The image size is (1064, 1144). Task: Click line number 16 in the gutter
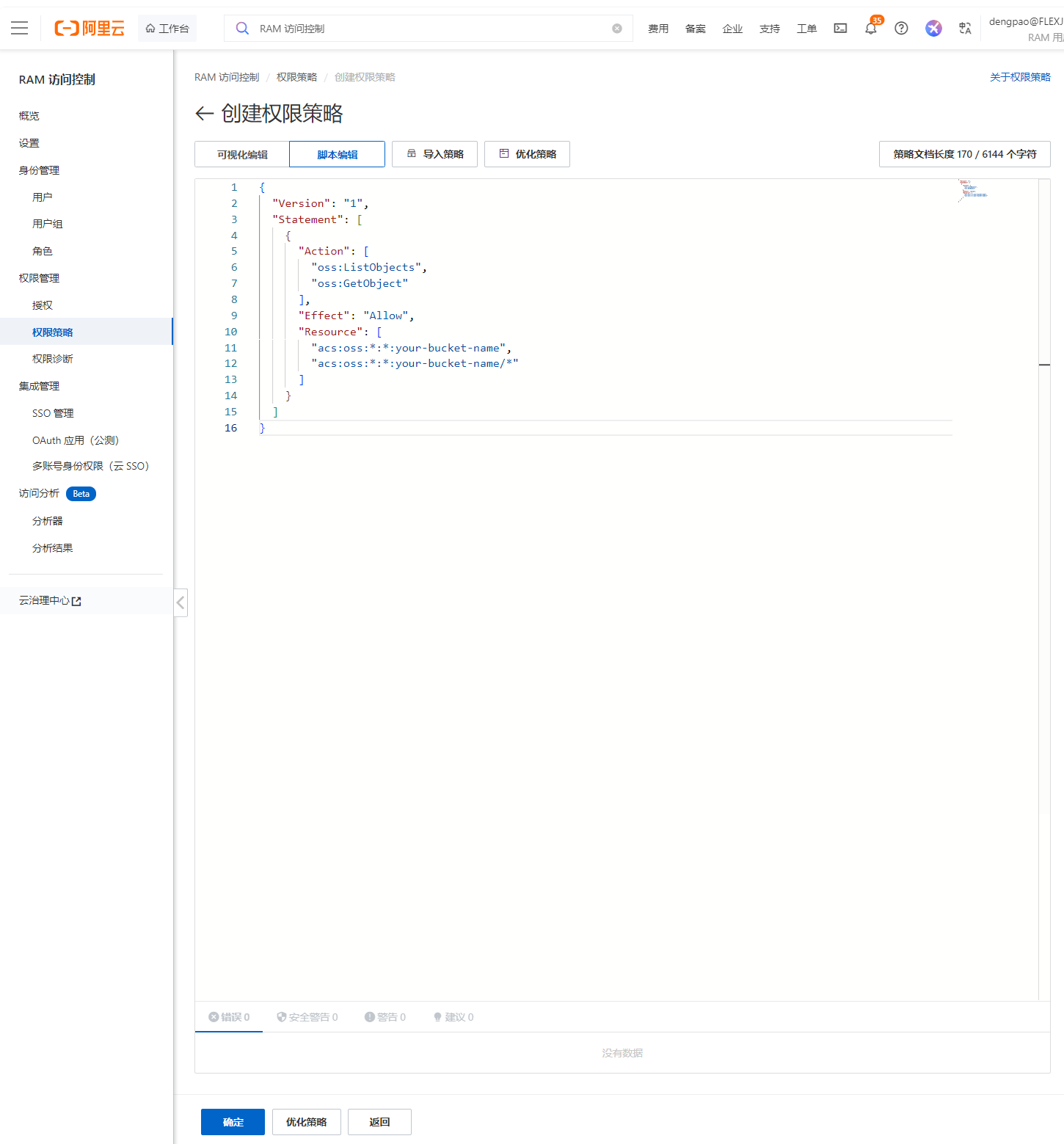[231, 428]
